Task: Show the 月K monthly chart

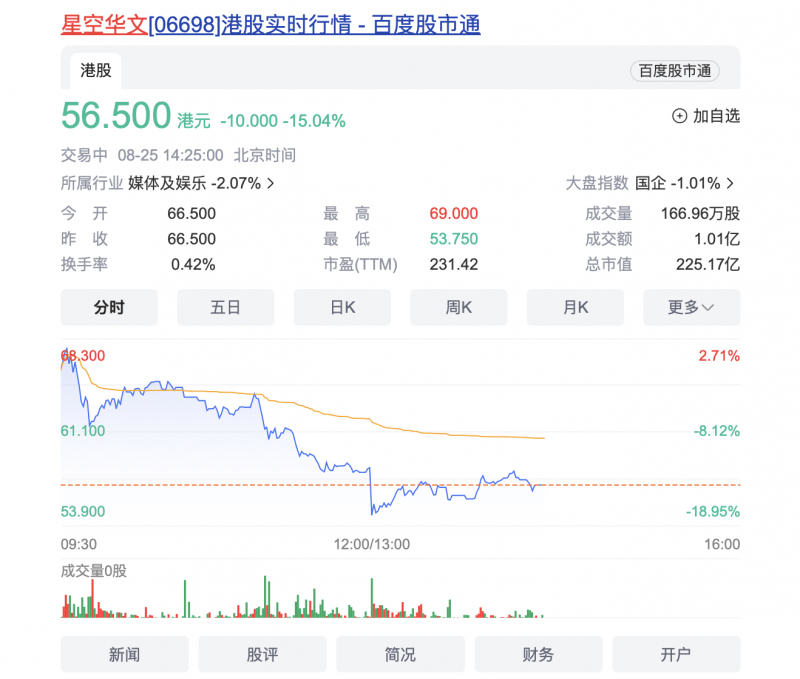Action: (575, 308)
